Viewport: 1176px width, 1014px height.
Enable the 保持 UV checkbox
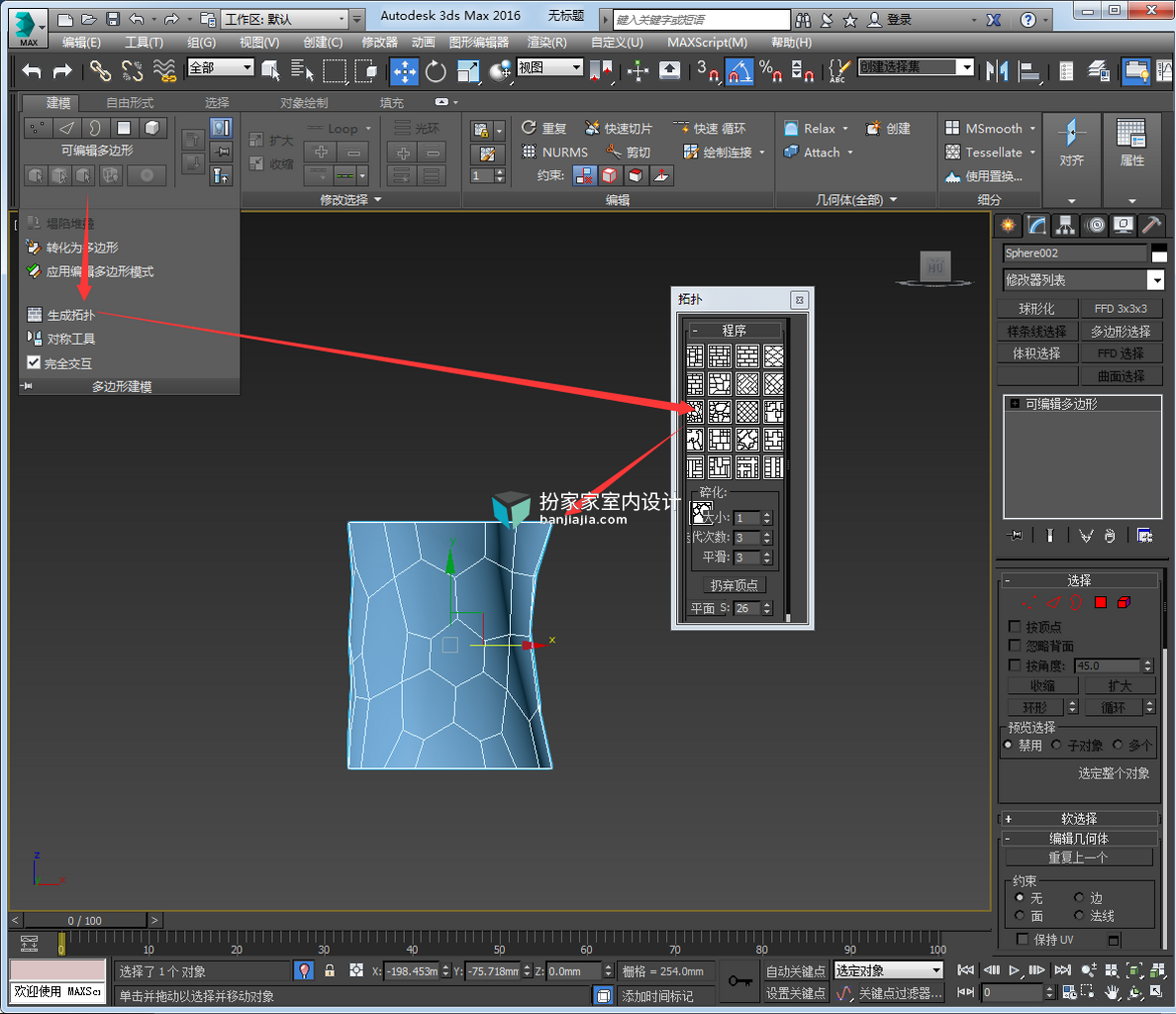click(x=1022, y=939)
